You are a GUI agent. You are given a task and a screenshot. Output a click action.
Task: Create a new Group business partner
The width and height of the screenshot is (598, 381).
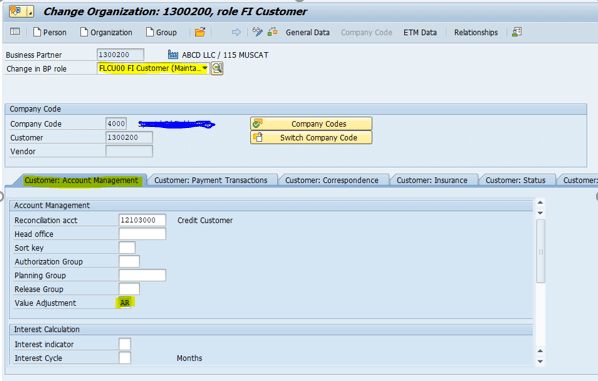161,32
